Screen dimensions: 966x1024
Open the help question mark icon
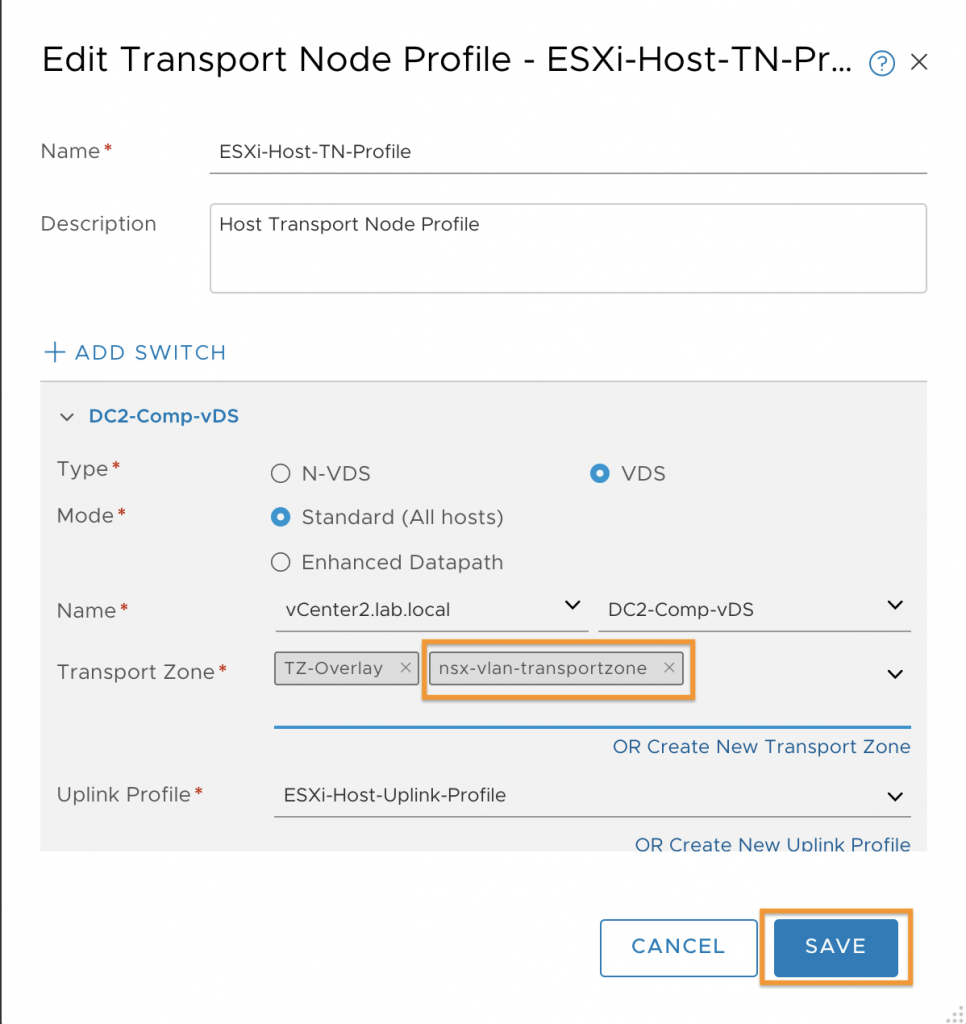pos(882,63)
